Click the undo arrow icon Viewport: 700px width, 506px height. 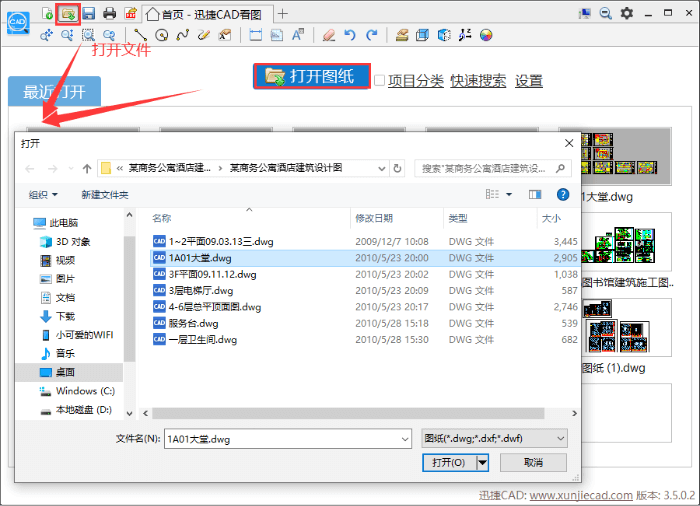click(x=350, y=35)
